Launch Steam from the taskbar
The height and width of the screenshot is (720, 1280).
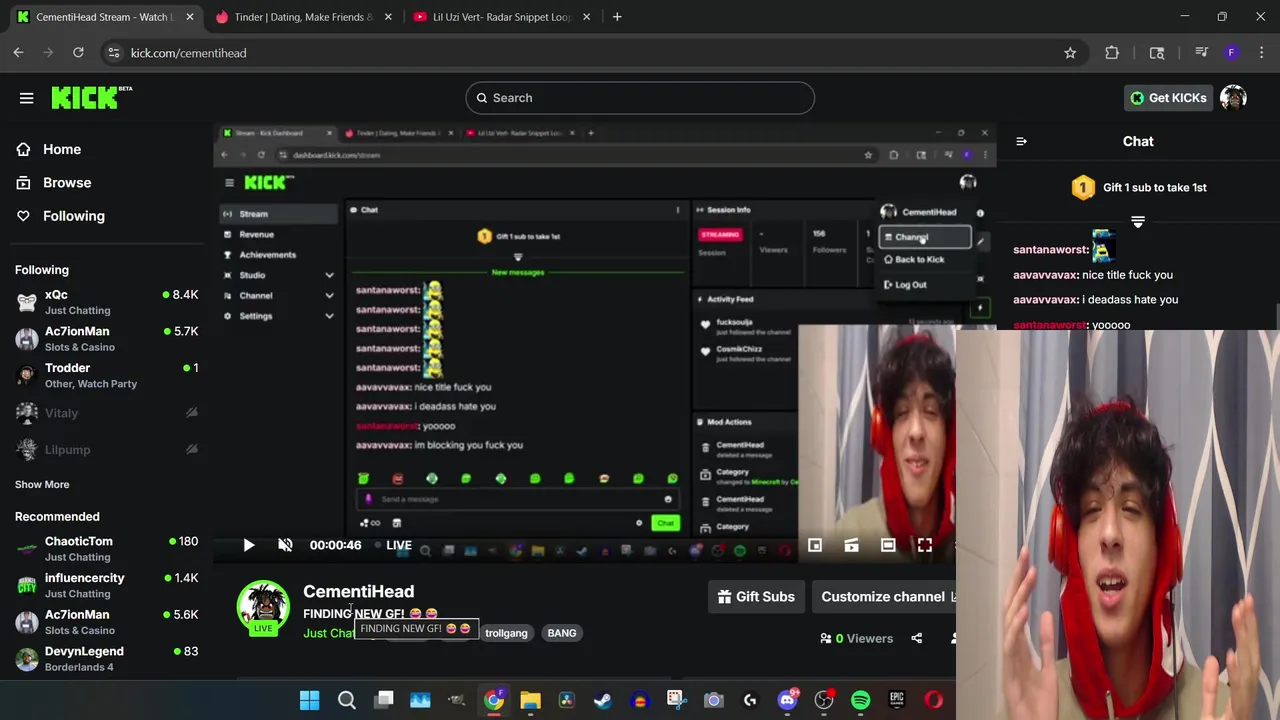click(603, 700)
